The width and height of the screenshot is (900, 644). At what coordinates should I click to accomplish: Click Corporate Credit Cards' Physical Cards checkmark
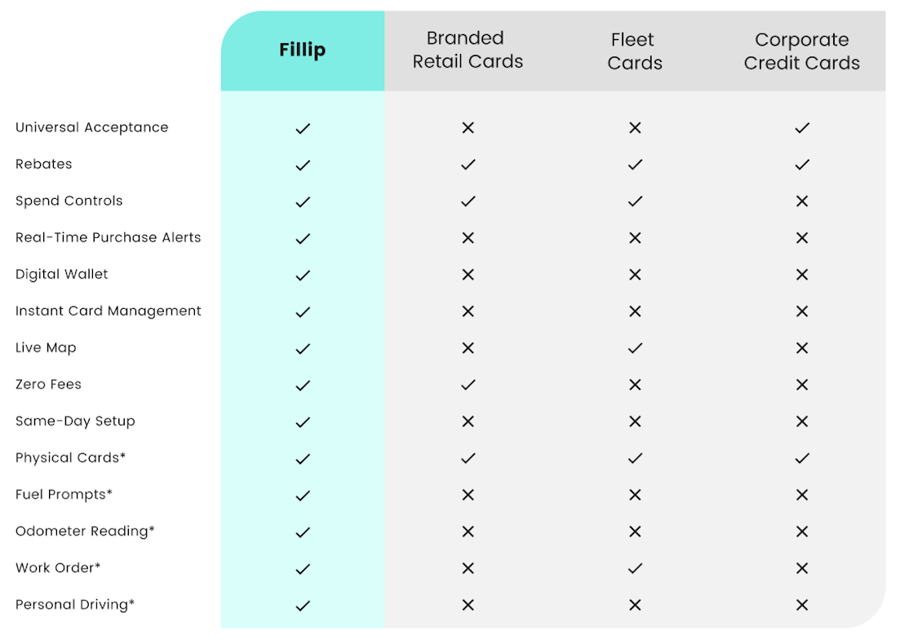(x=802, y=458)
